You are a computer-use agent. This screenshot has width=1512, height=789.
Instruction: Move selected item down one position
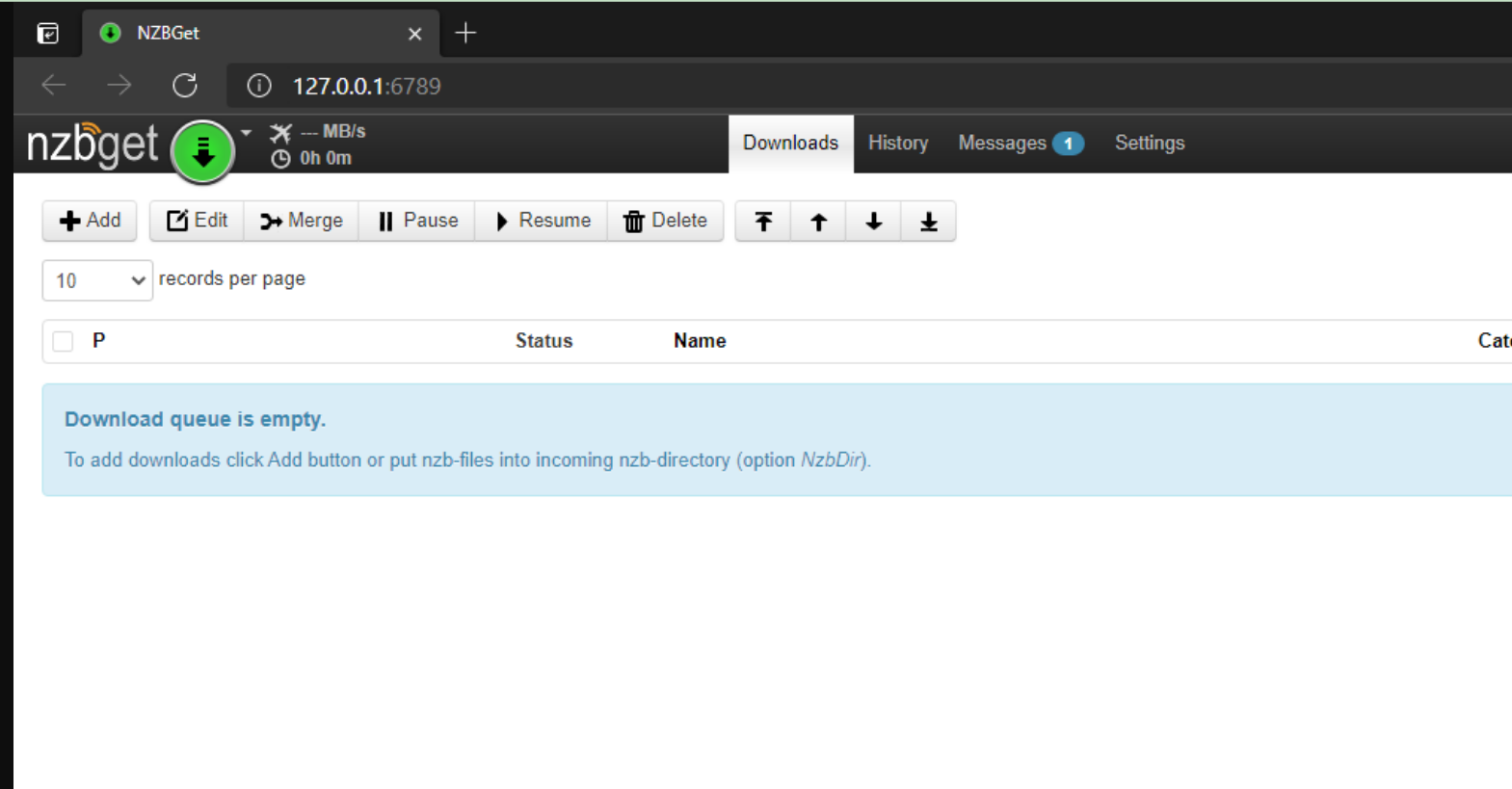pos(873,222)
